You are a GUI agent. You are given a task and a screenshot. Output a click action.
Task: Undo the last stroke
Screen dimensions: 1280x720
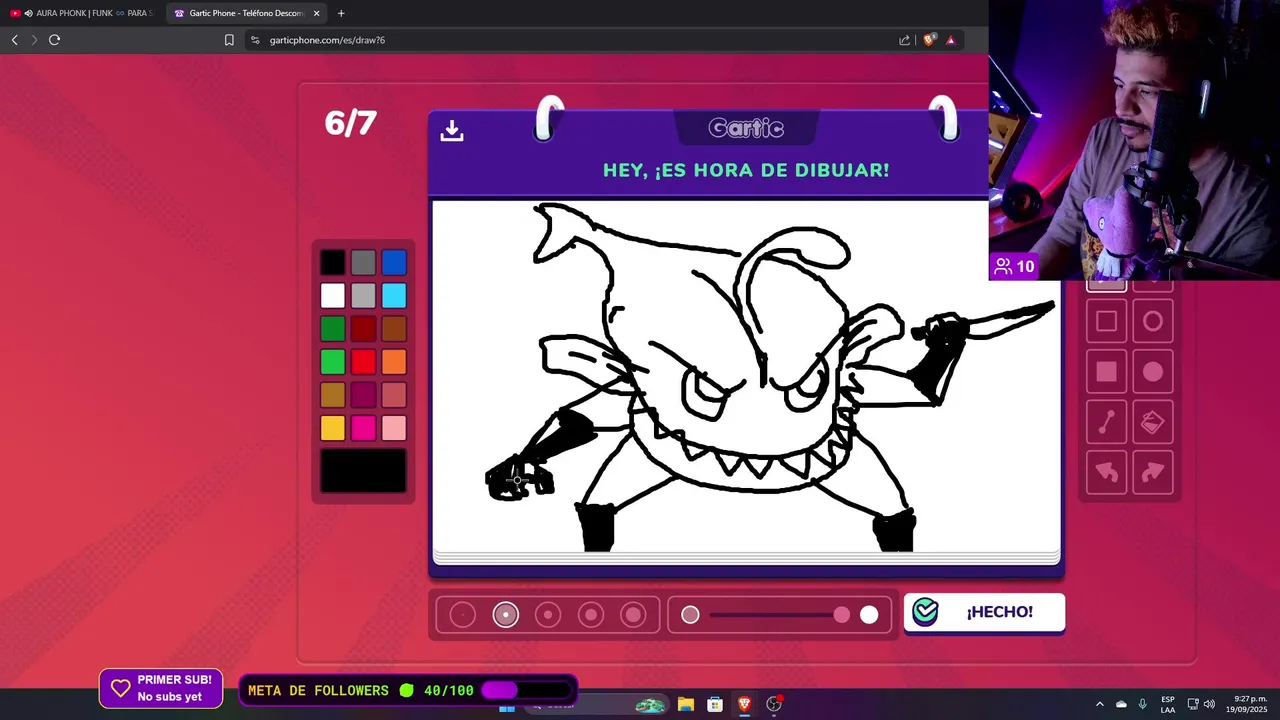pyautogui.click(x=1106, y=473)
